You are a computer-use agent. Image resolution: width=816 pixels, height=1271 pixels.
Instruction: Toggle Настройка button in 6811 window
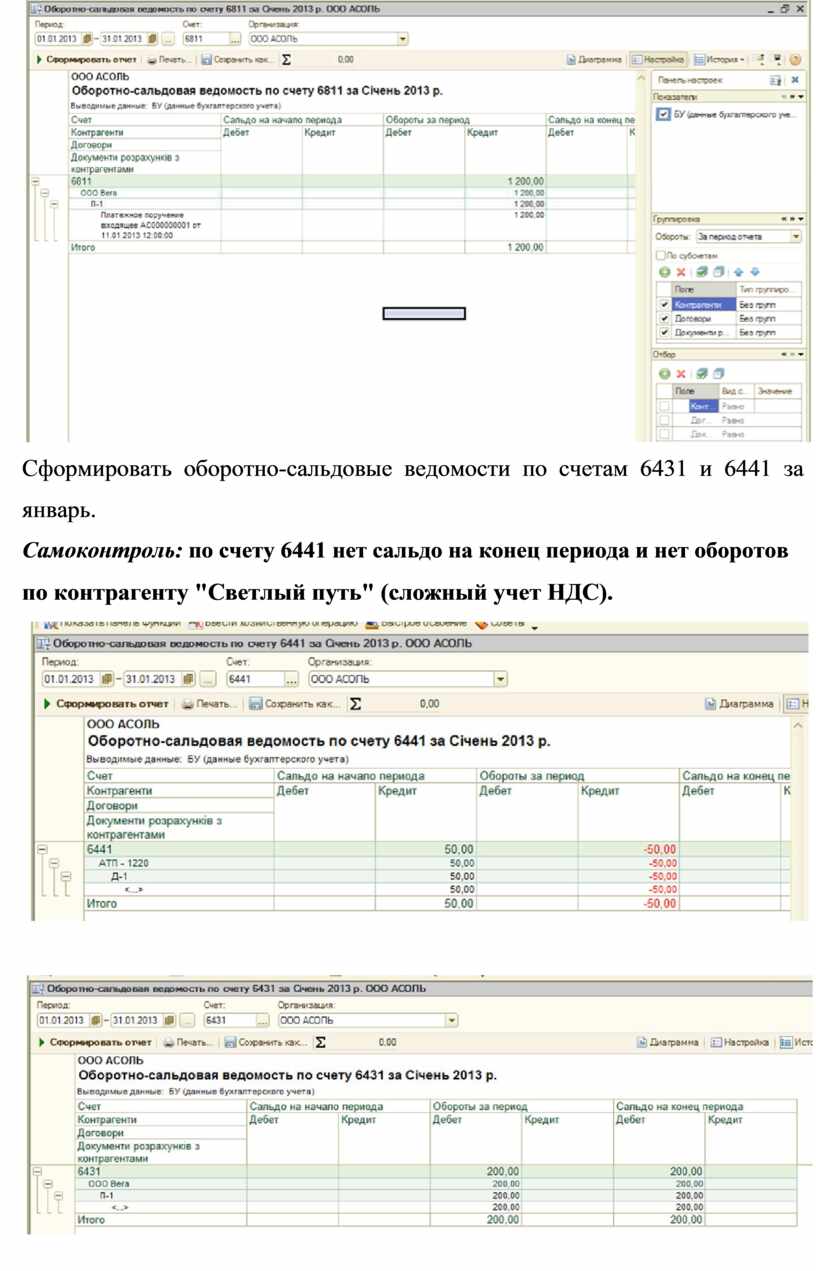pos(658,60)
